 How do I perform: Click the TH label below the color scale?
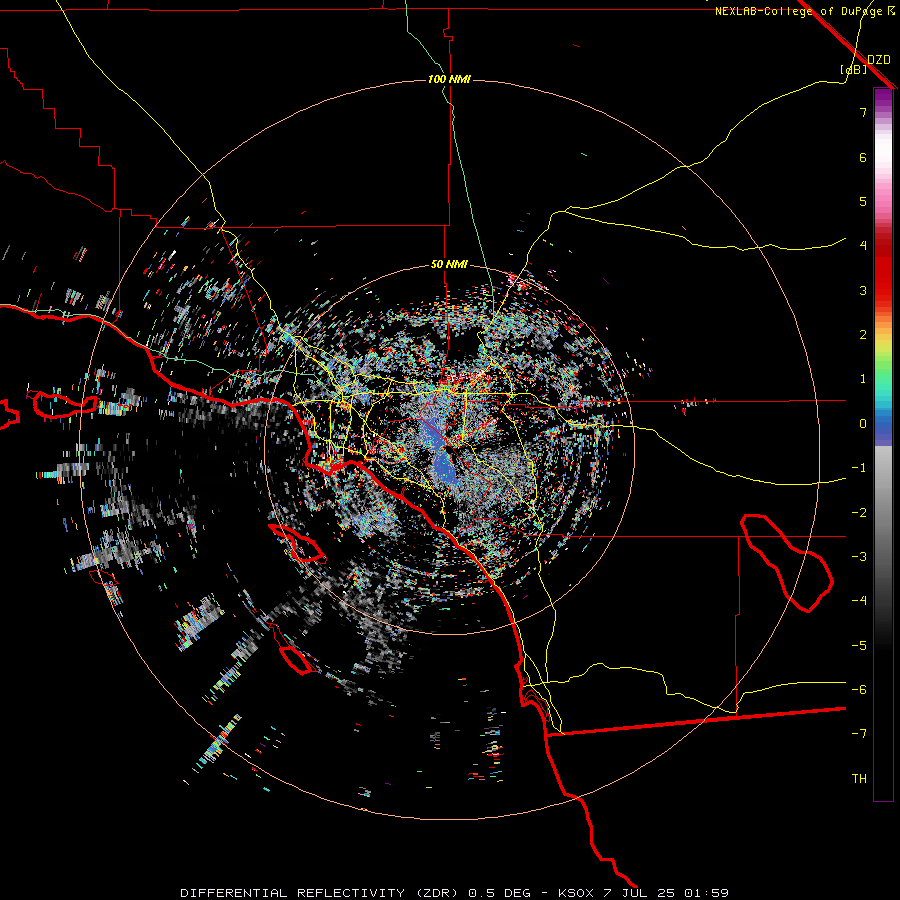(859, 778)
